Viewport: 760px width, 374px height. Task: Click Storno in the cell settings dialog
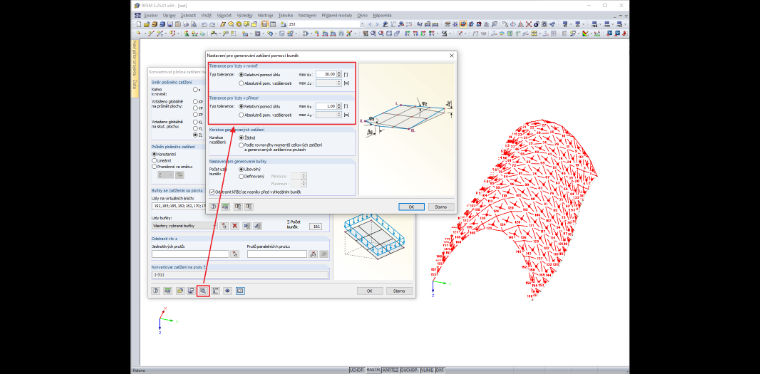tap(441, 207)
